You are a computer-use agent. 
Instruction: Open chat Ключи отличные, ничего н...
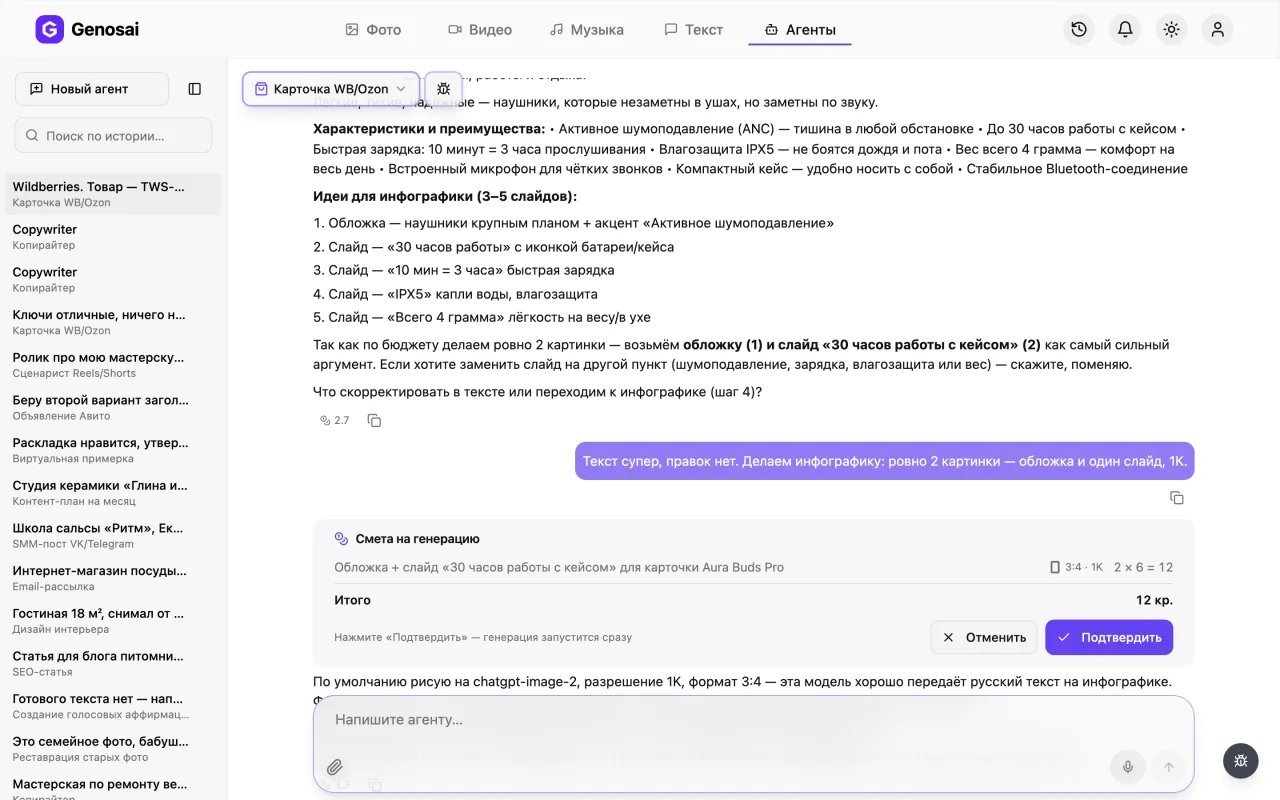point(113,322)
